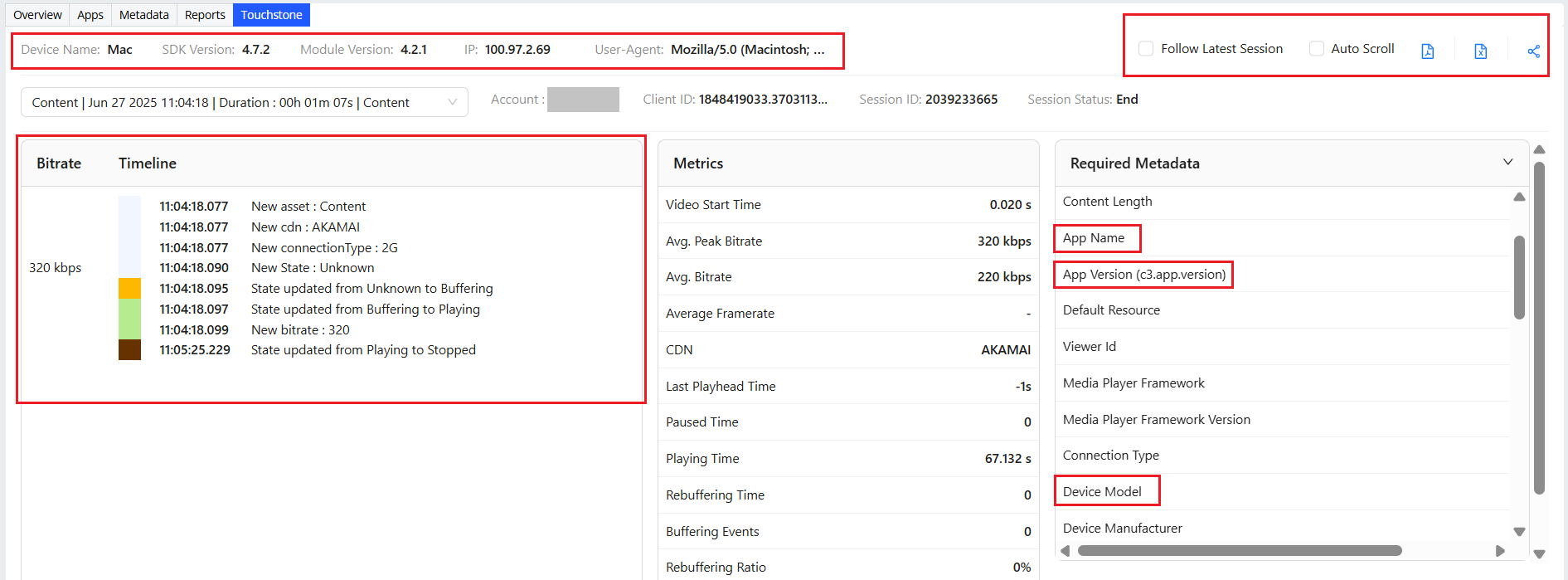Switch to the Overview tab

click(x=37, y=15)
